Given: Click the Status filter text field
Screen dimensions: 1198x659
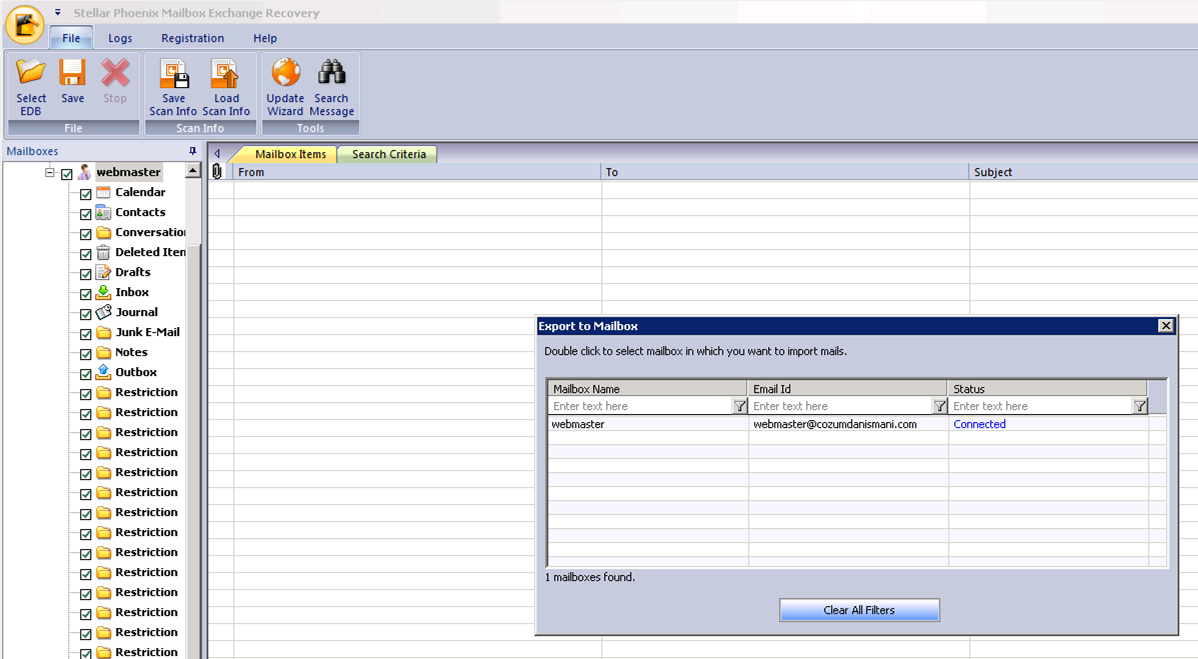Looking at the screenshot, I should (x=1041, y=406).
